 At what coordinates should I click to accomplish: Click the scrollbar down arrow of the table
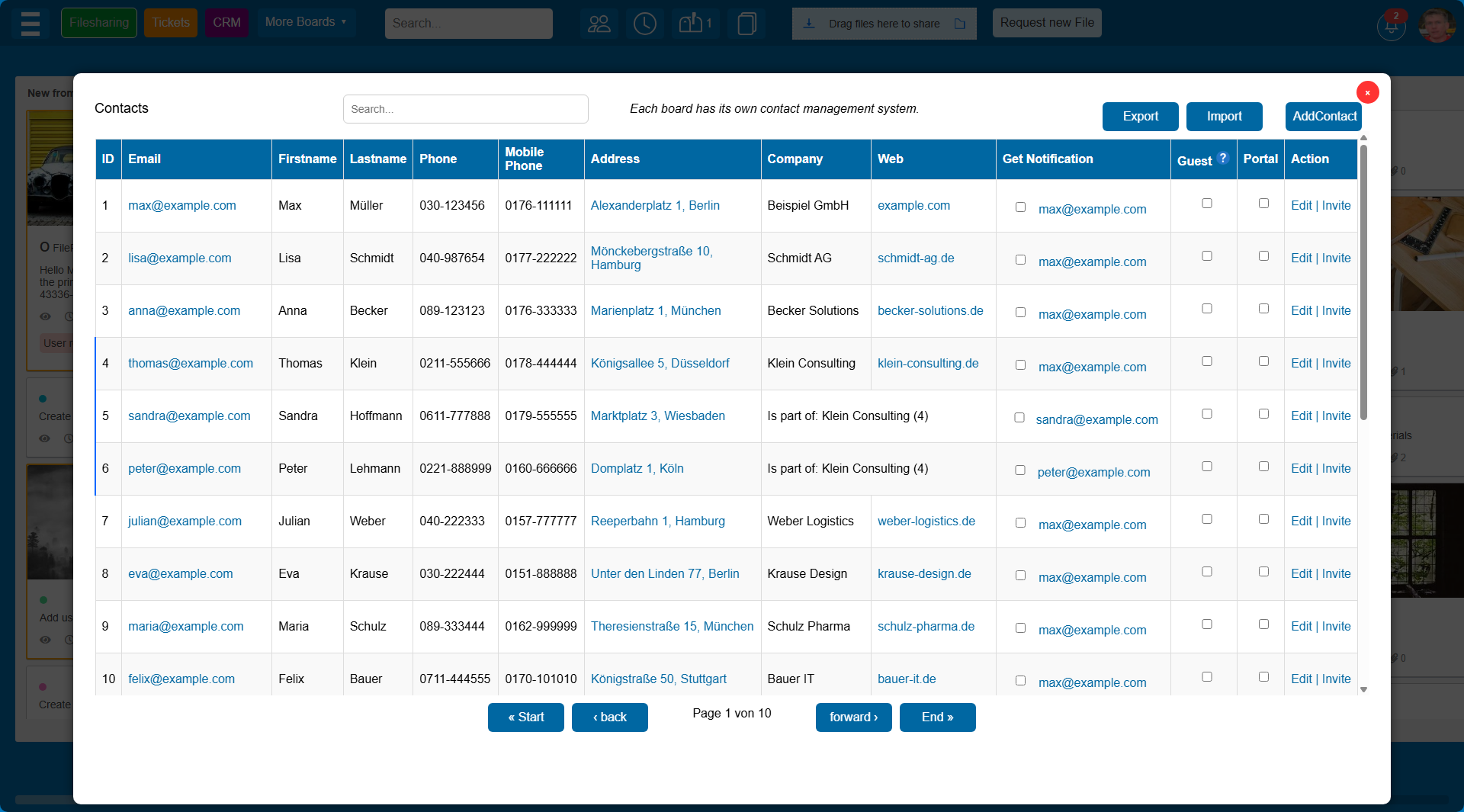click(x=1363, y=689)
